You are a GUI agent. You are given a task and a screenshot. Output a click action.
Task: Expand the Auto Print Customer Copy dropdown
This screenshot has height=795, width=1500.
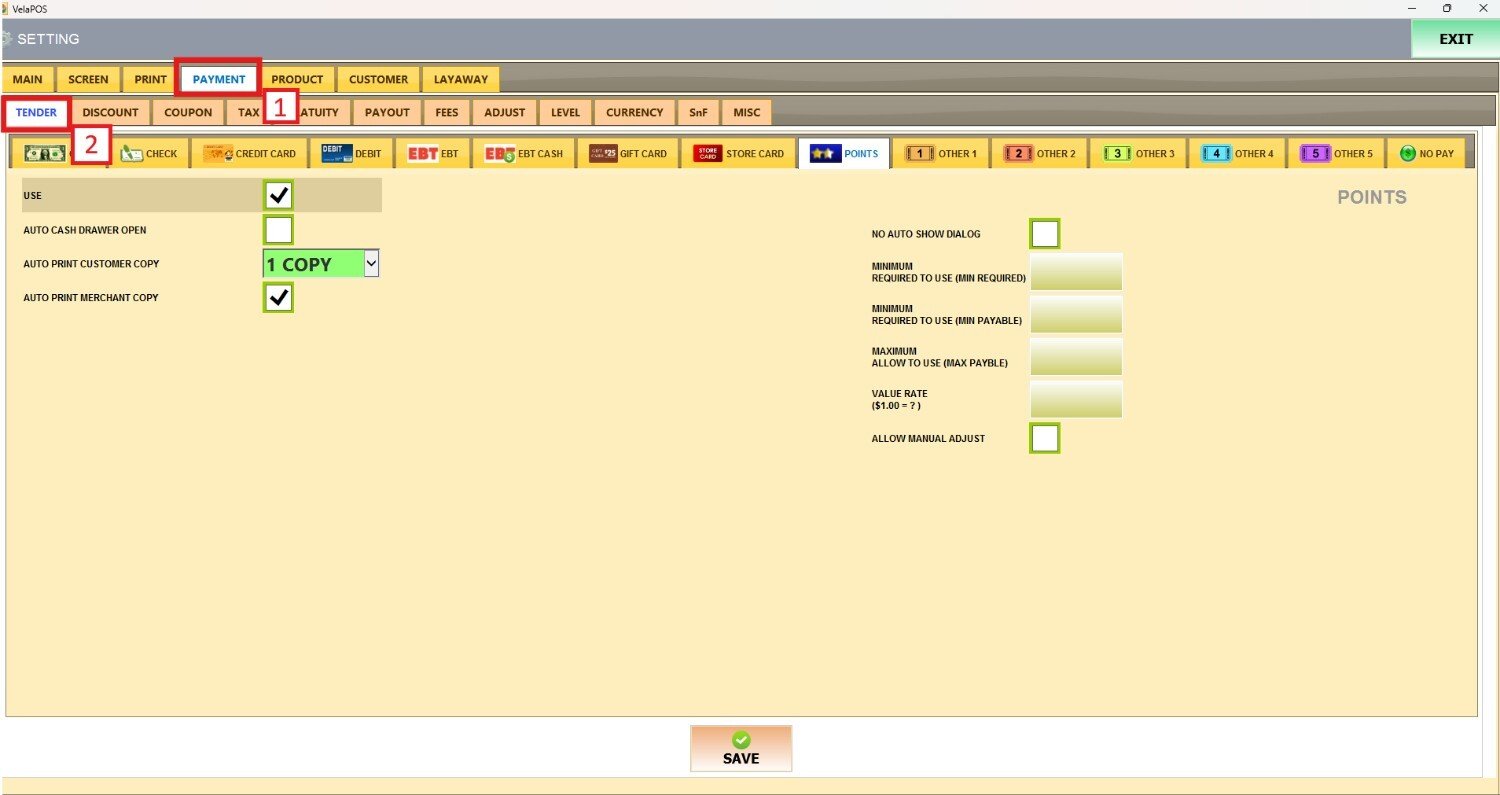pos(371,264)
